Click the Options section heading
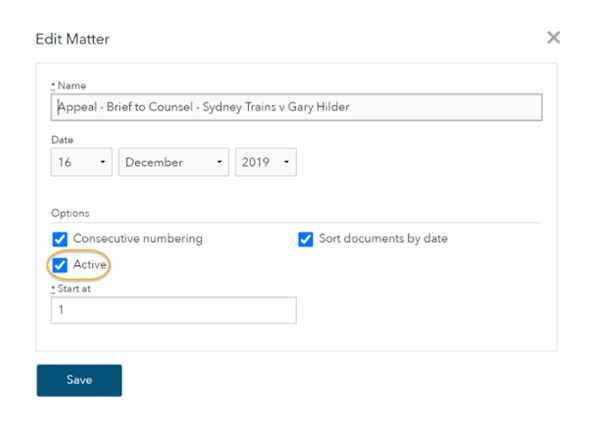 tap(70, 213)
